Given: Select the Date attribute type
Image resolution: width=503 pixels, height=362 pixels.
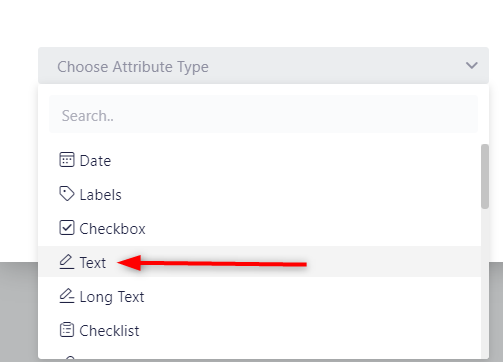Looking at the screenshot, I should pos(260,161).
